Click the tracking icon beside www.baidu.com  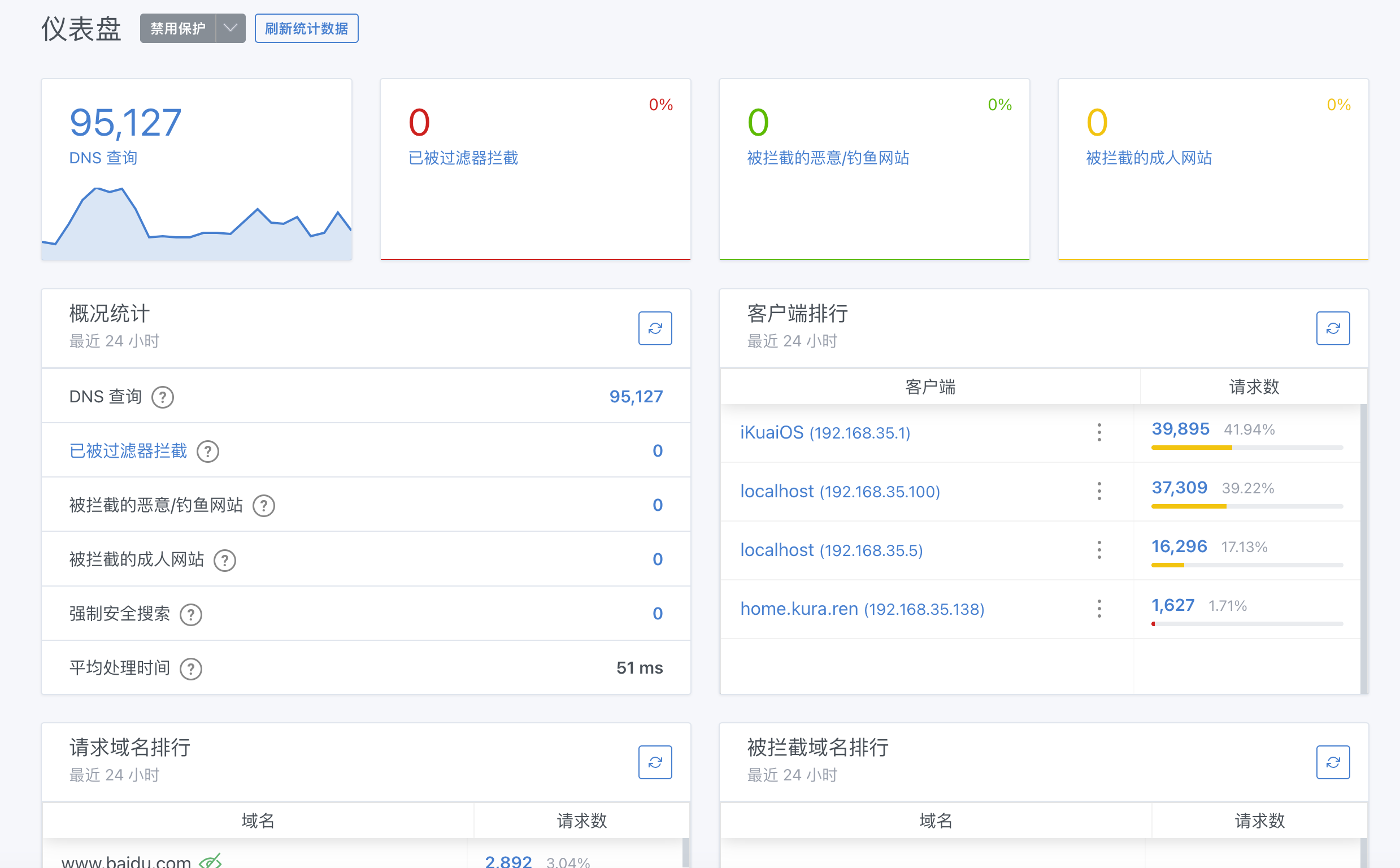click(x=210, y=861)
